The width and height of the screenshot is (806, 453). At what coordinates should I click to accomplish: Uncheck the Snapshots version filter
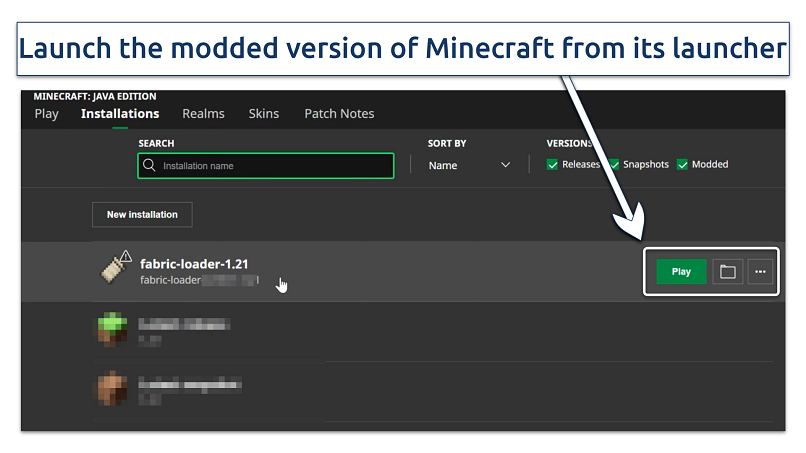[x=614, y=165]
